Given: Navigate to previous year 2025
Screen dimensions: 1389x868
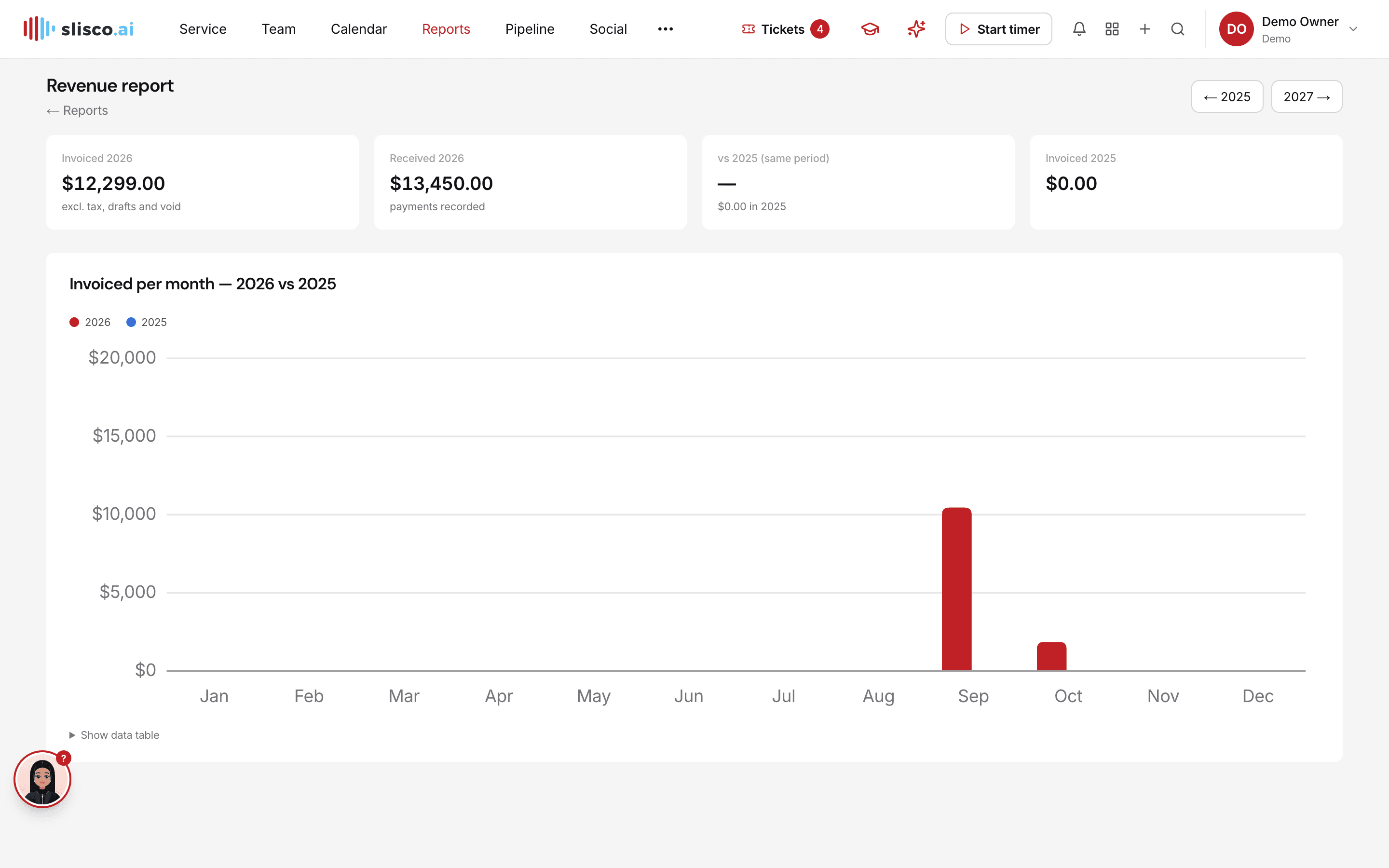Looking at the screenshot, I should [x=1226, y=96].
